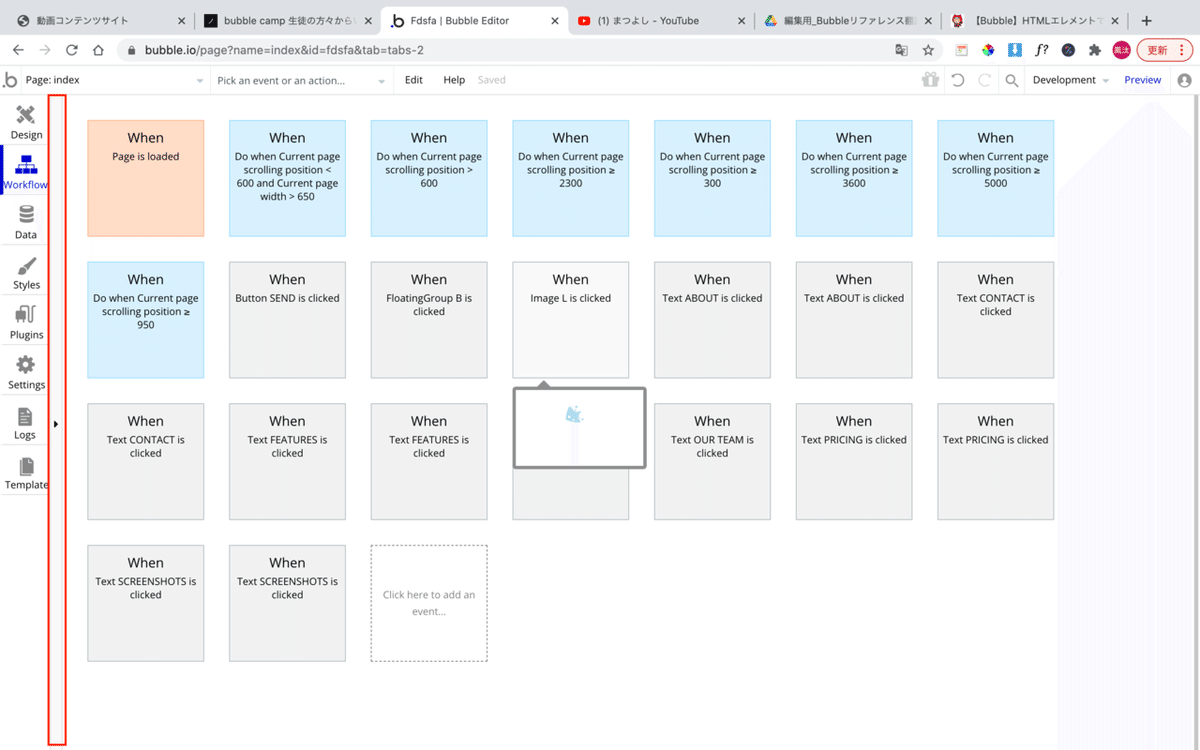Image resolution: width=1200 pixels, height=750 pixels.
Task: Select the Page is loaded event
Action: tap(146, 178)
